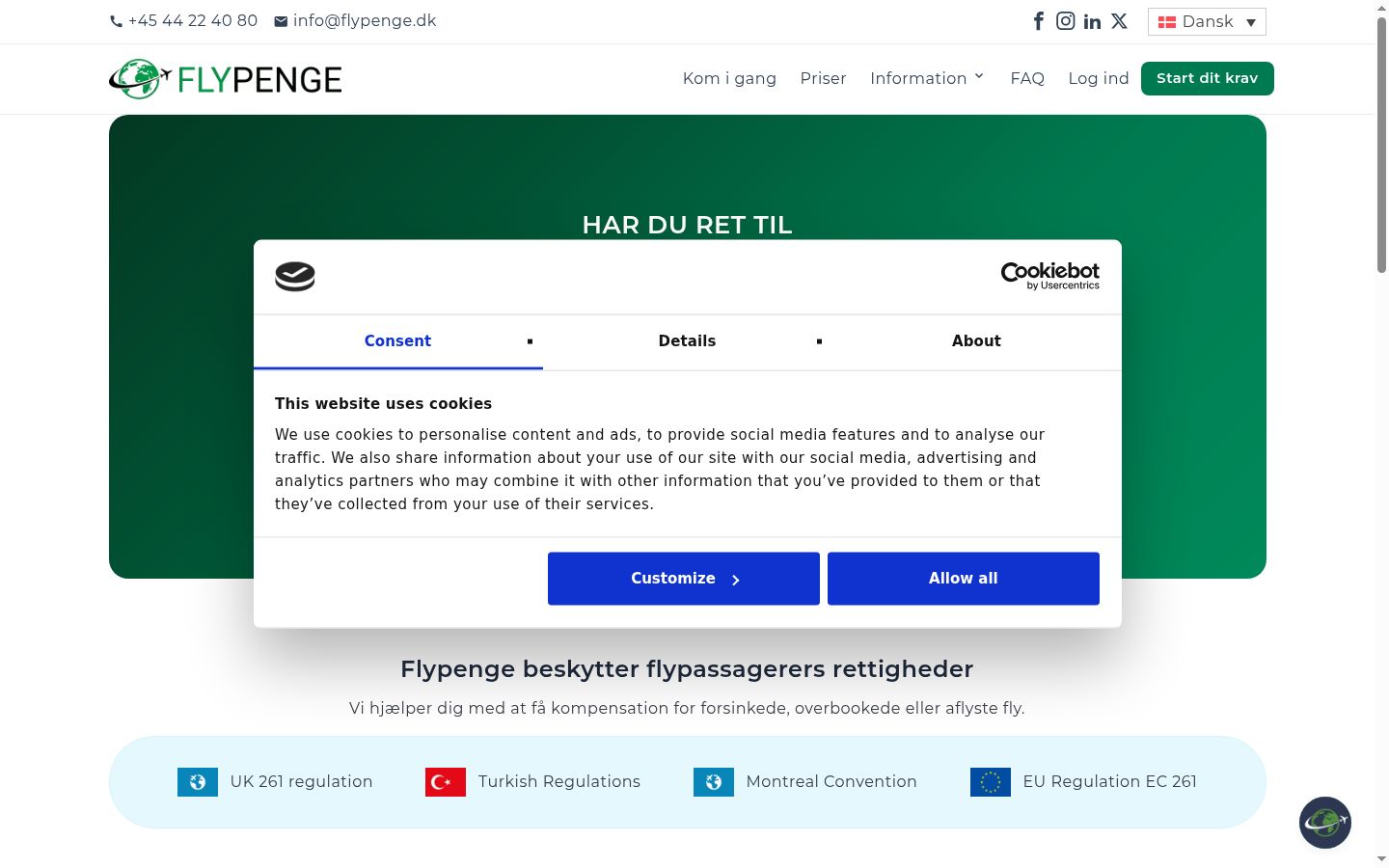1389x868 pixels.
Task: Open the Kom i gang menu item
Action: pyautogui.click(x=729, y=79)
